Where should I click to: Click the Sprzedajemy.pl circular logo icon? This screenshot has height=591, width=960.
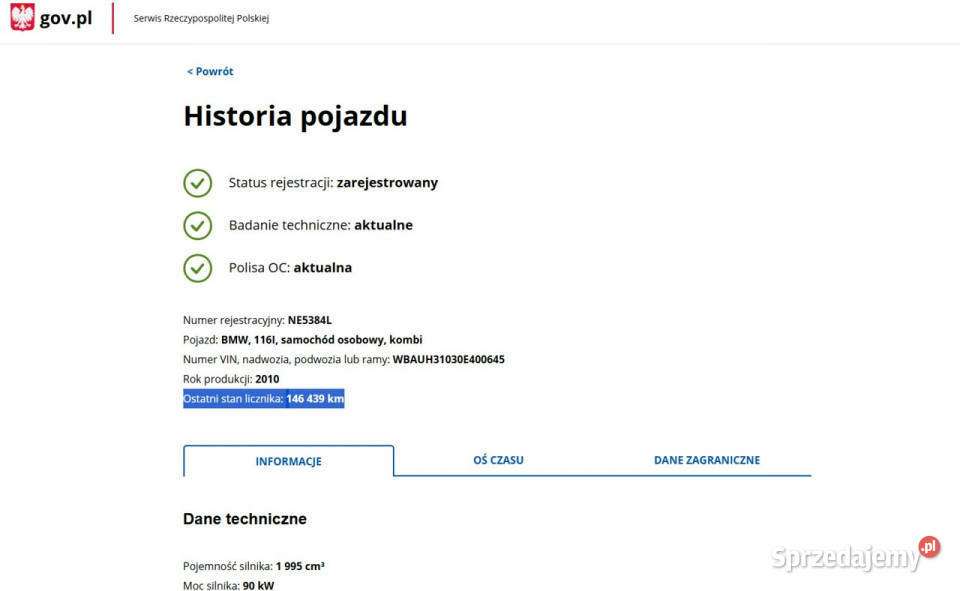(x=928, y=547)
